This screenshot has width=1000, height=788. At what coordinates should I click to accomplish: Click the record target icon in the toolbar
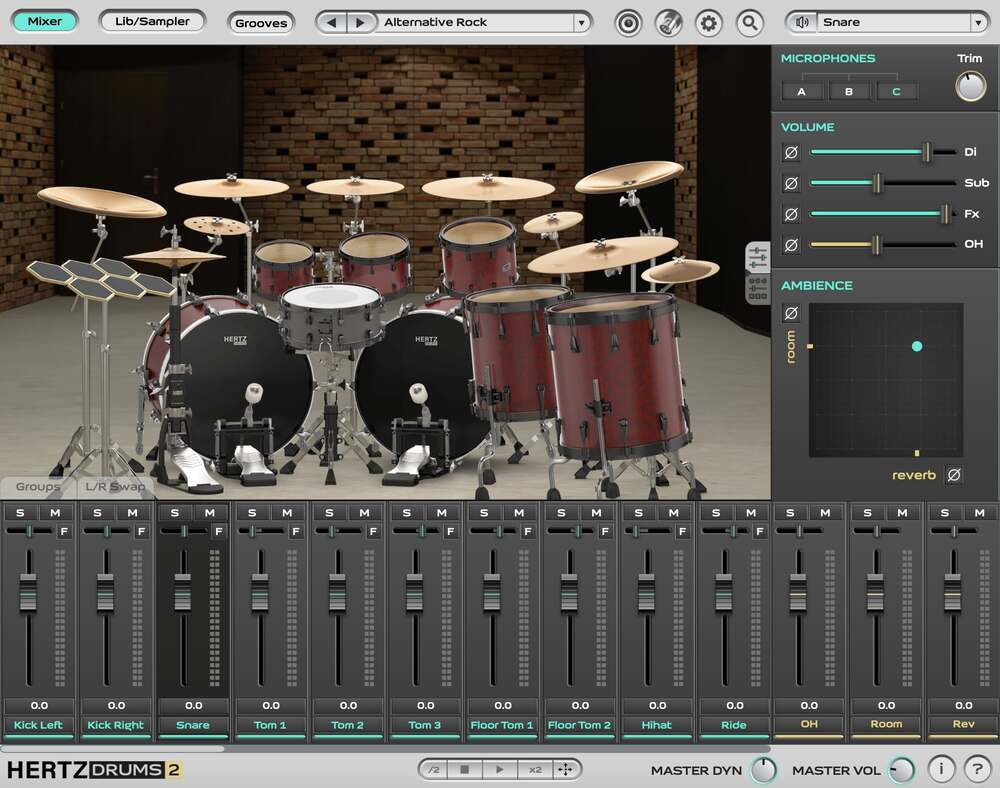(628, 22)
